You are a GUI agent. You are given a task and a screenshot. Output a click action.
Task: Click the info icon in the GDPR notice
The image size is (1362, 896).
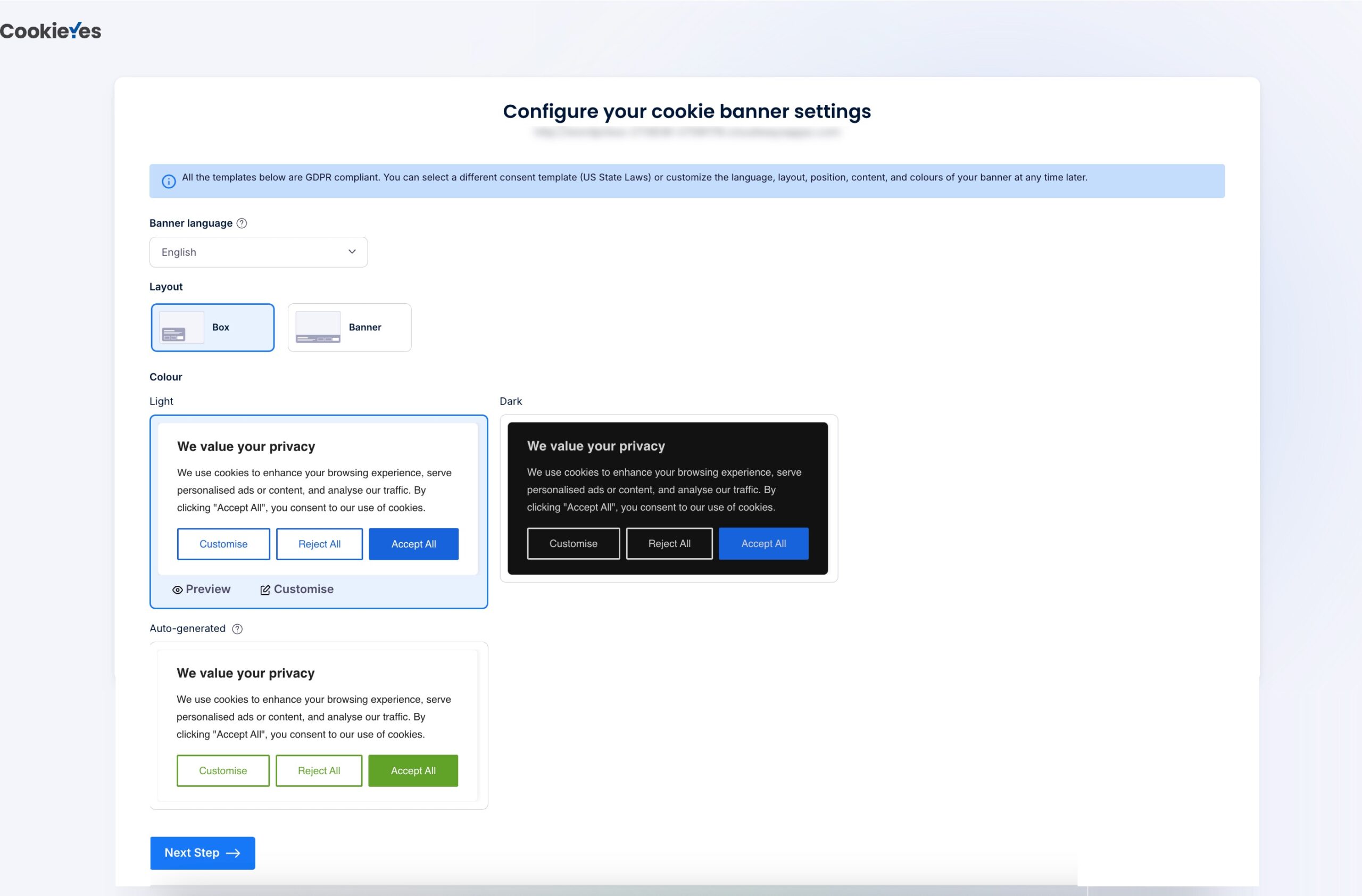click(168, 181)
